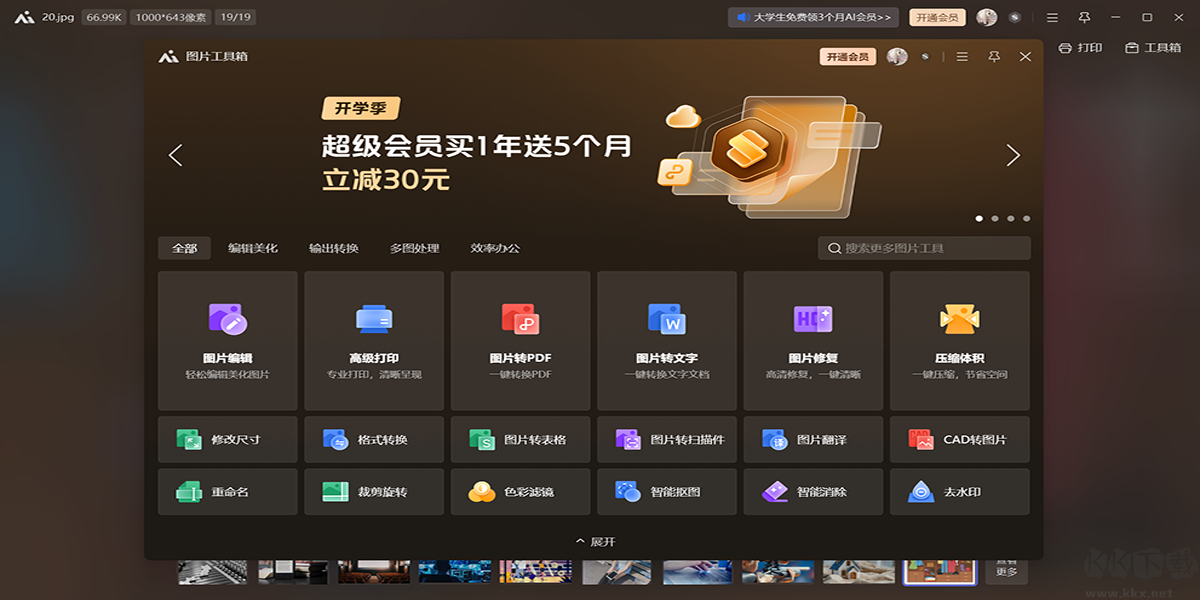Open the 裁剪旋转 tool
The height and width of the screenshot is (600, 1200).
374,491
